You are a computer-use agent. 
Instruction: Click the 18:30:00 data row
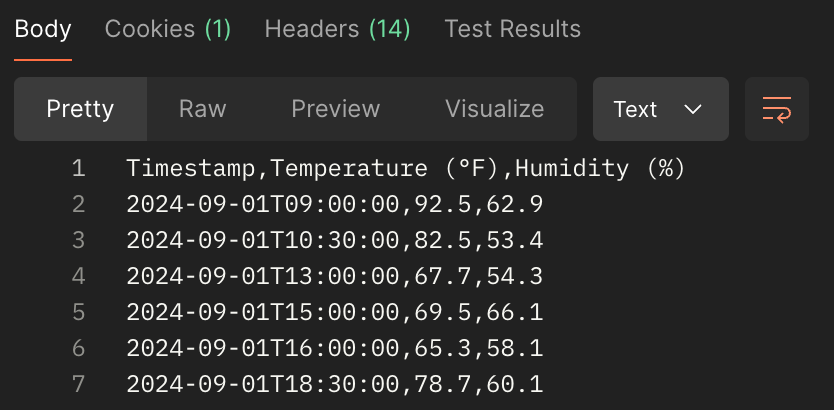pyautogui.click(x=334, y=384)
